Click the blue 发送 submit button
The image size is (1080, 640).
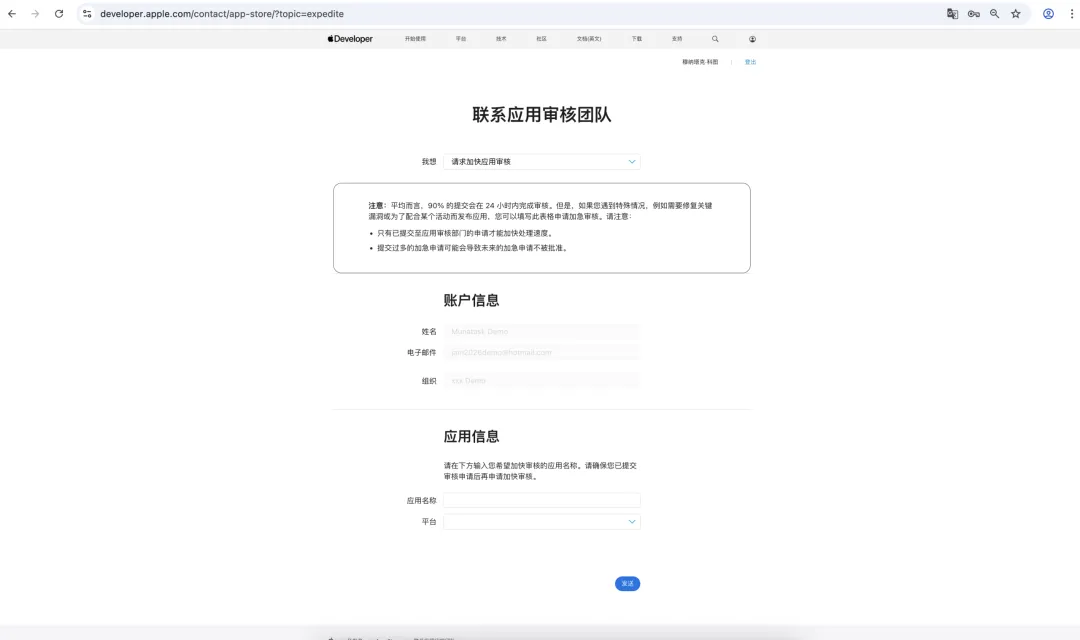coord(627,584)
